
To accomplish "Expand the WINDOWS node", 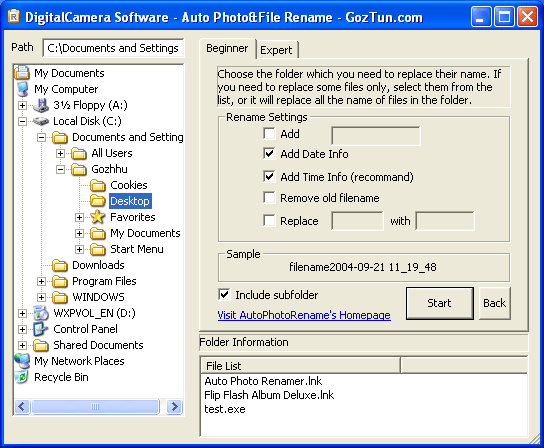I will point(41,297).
